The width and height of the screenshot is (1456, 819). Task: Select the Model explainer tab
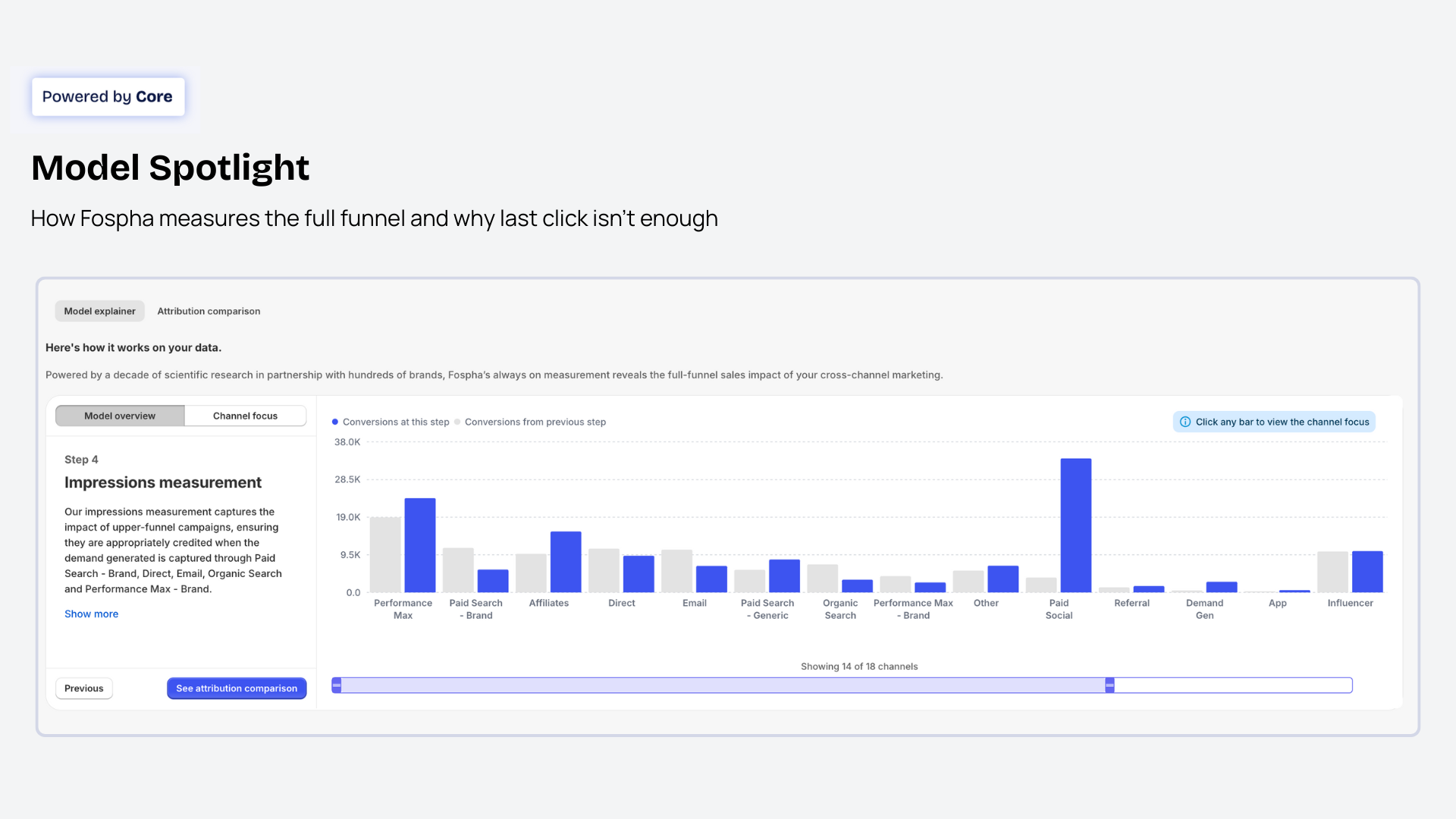tap(99, 311)
